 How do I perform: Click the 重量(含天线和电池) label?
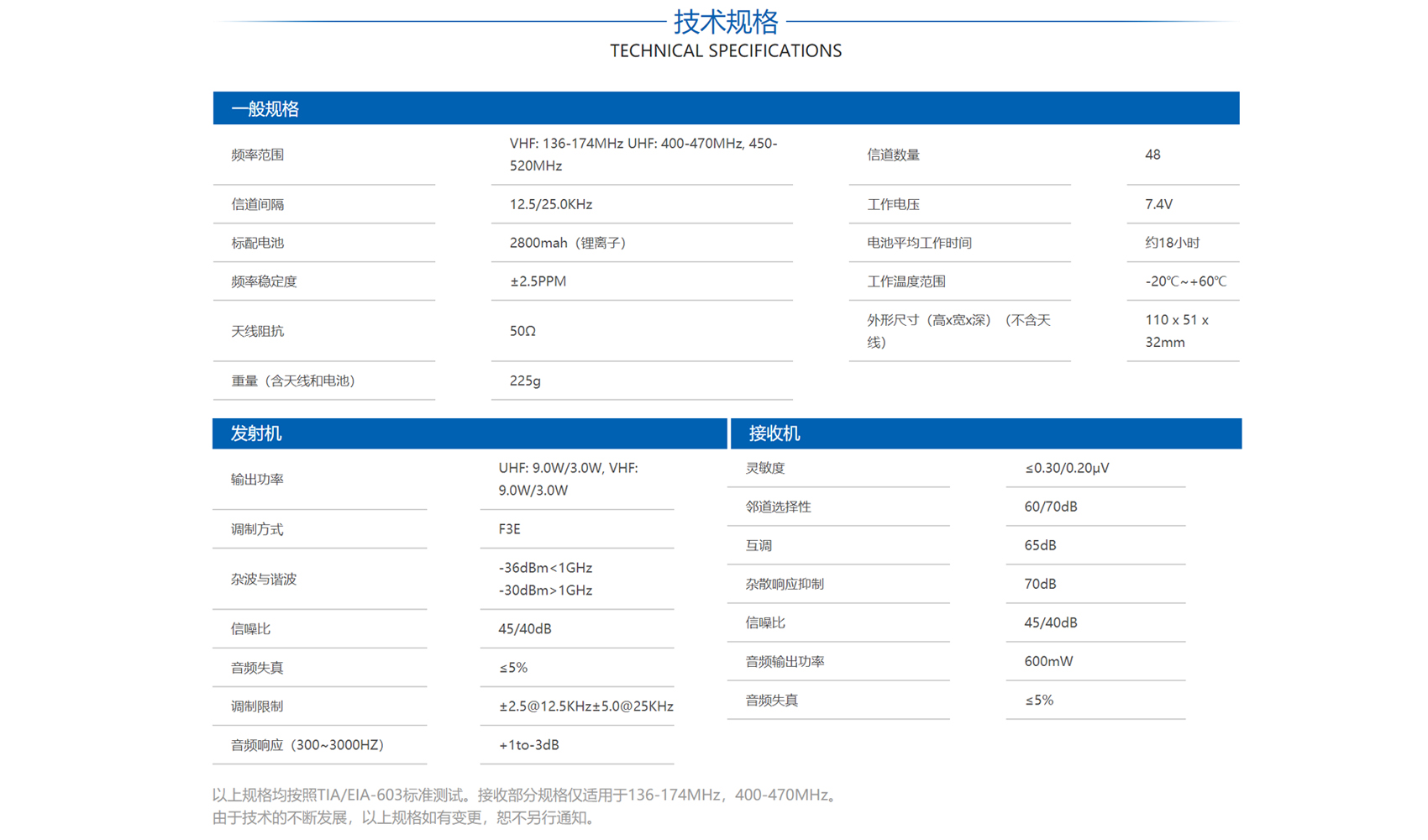pyautogui.click(x=296, y=381)
